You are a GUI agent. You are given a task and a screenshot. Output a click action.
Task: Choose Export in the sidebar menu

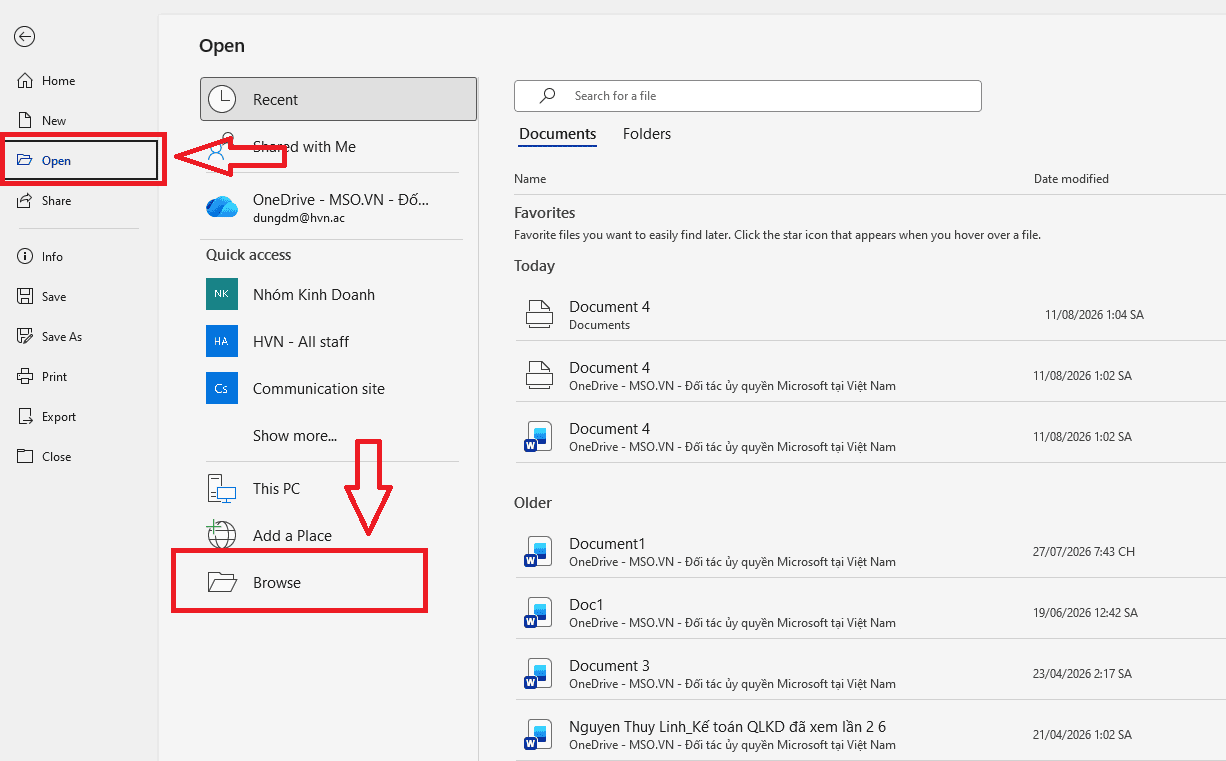pyautogui.click(x=80, y=417)
